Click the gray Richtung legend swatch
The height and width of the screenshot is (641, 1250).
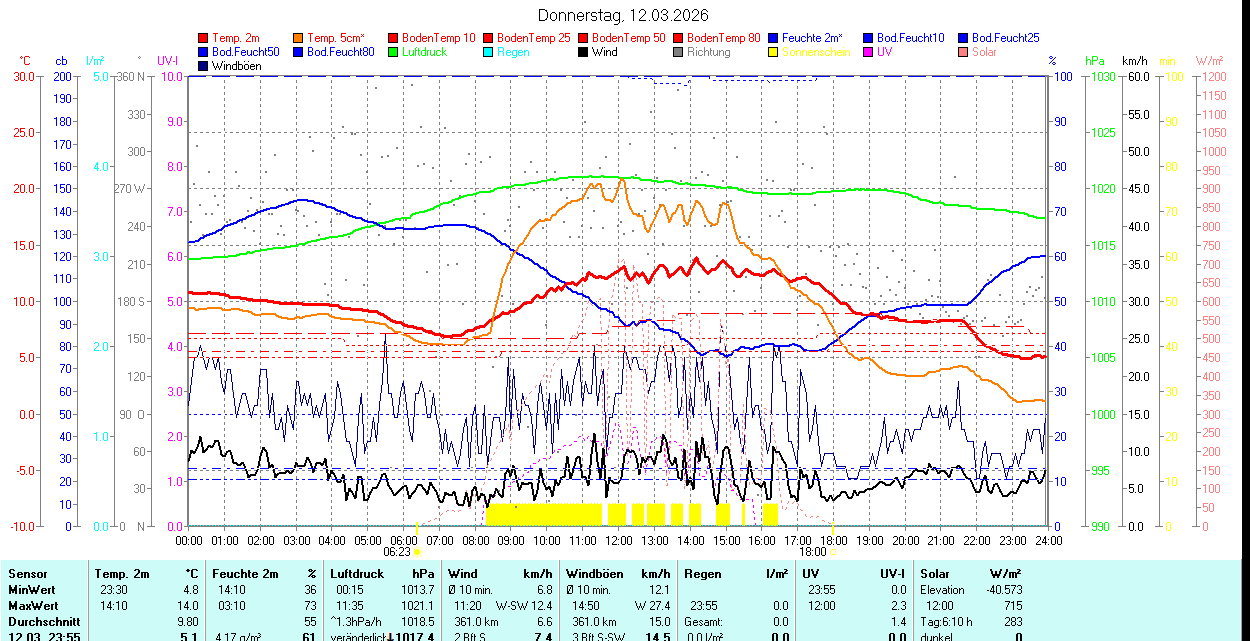679,52
